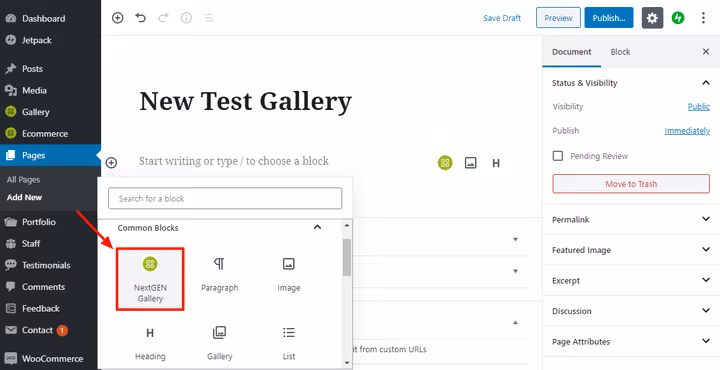Close the settings sidebar panel
The width and height of the screenshot is (720, 370).
coord(706,51)
